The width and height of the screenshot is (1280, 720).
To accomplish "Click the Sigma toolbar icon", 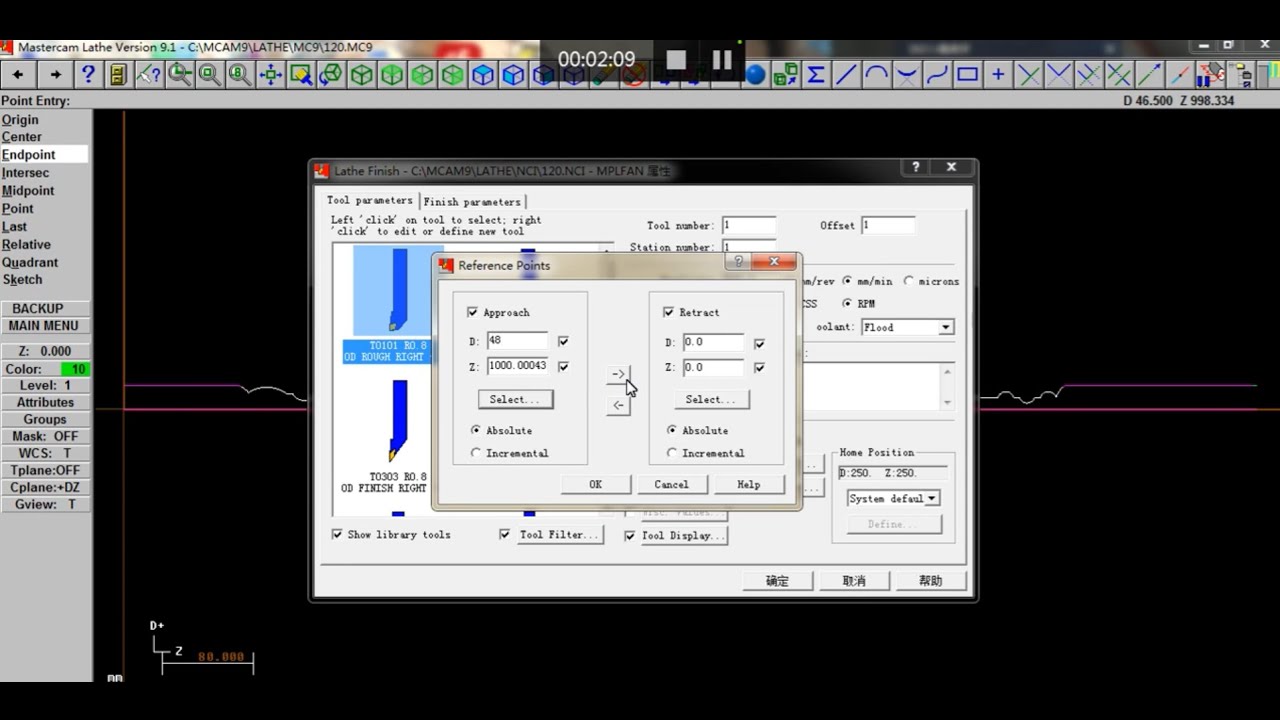I will 816,74.
